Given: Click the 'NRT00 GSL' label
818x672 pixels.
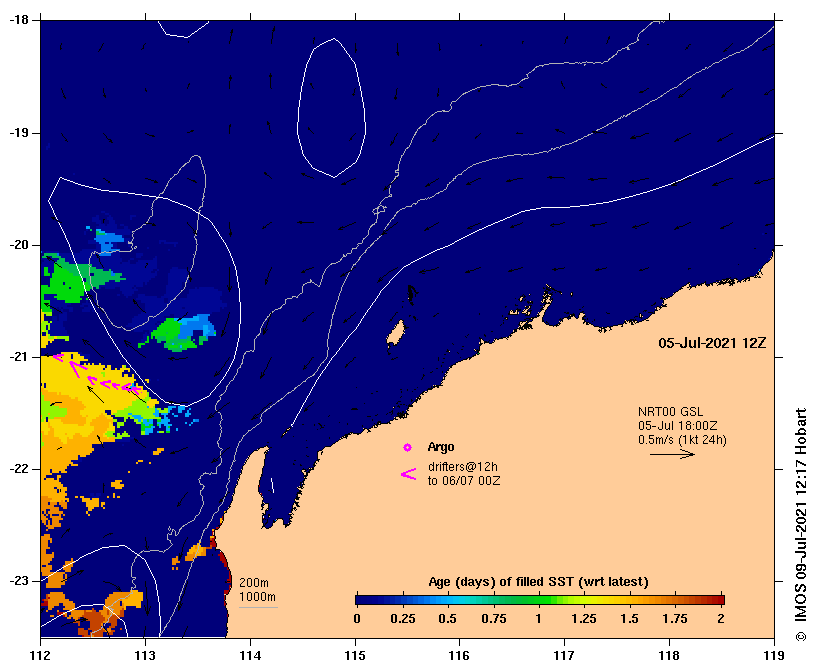Looking at the screenshot, I should 670,412.
